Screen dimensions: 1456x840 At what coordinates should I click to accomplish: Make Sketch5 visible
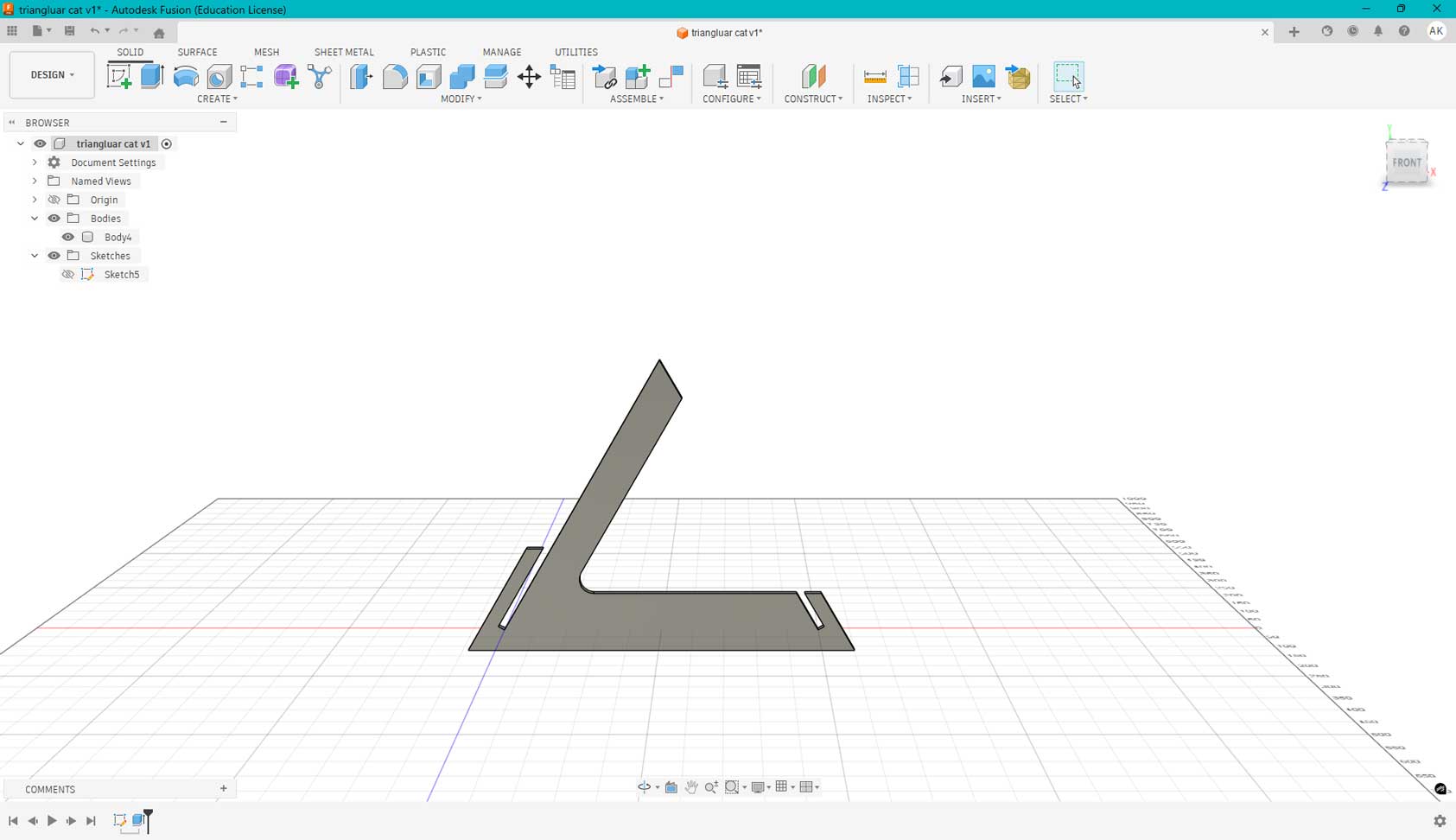click(68, 274)
